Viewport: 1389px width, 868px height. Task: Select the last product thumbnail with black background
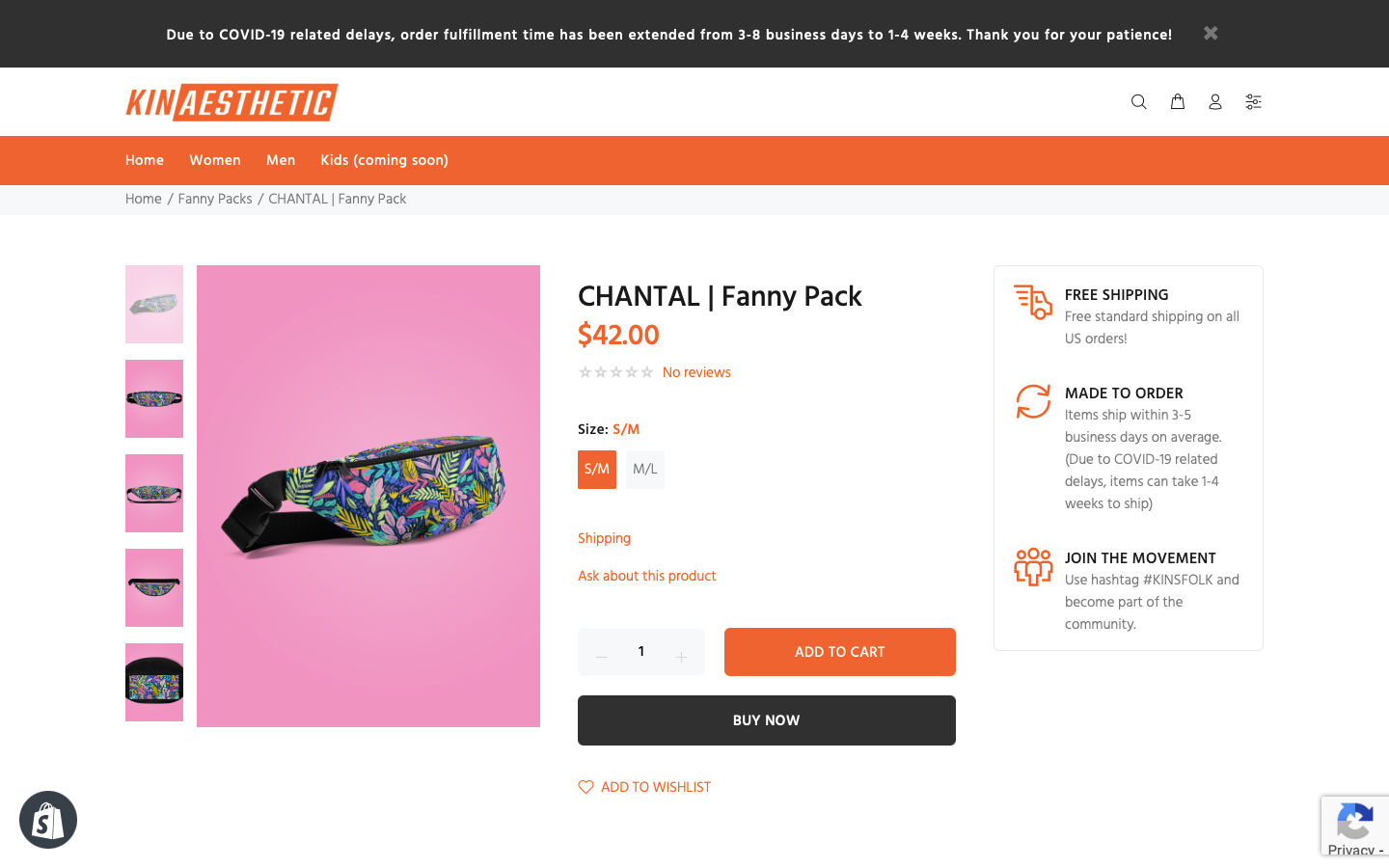pos(154,682)
